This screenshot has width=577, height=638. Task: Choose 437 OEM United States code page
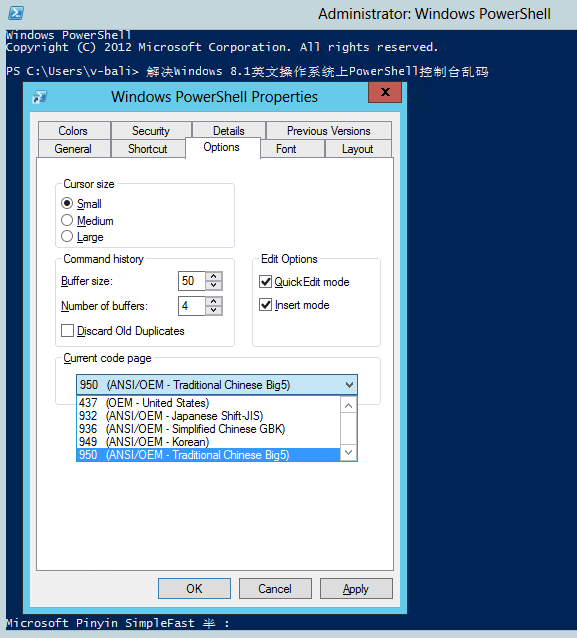208,403
